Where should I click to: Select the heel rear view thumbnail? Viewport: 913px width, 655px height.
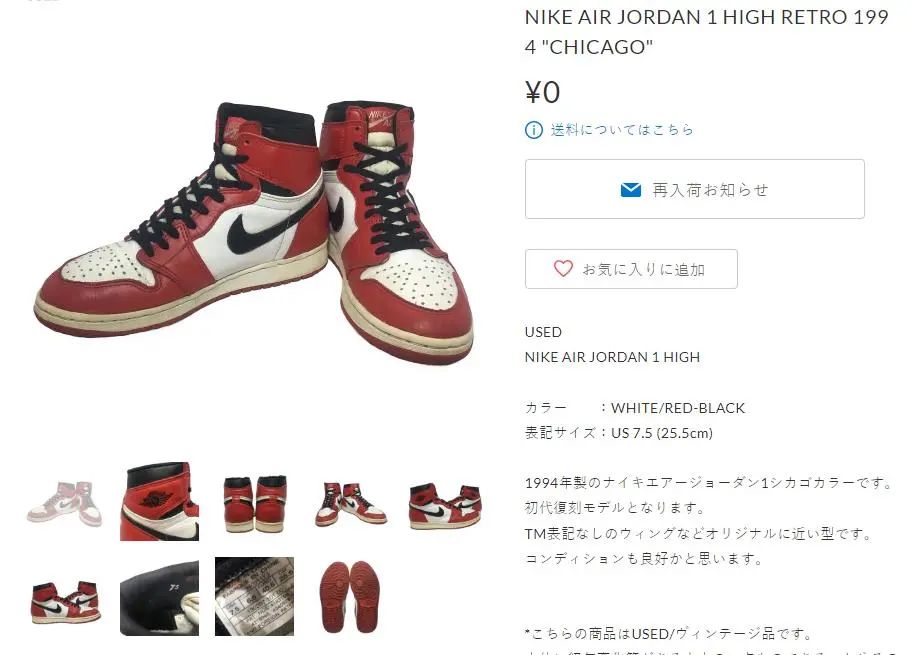coord(254,502)
